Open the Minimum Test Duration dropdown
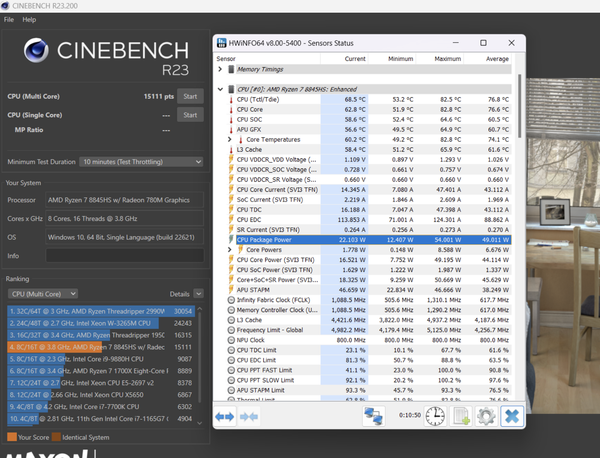 [141, 162]
